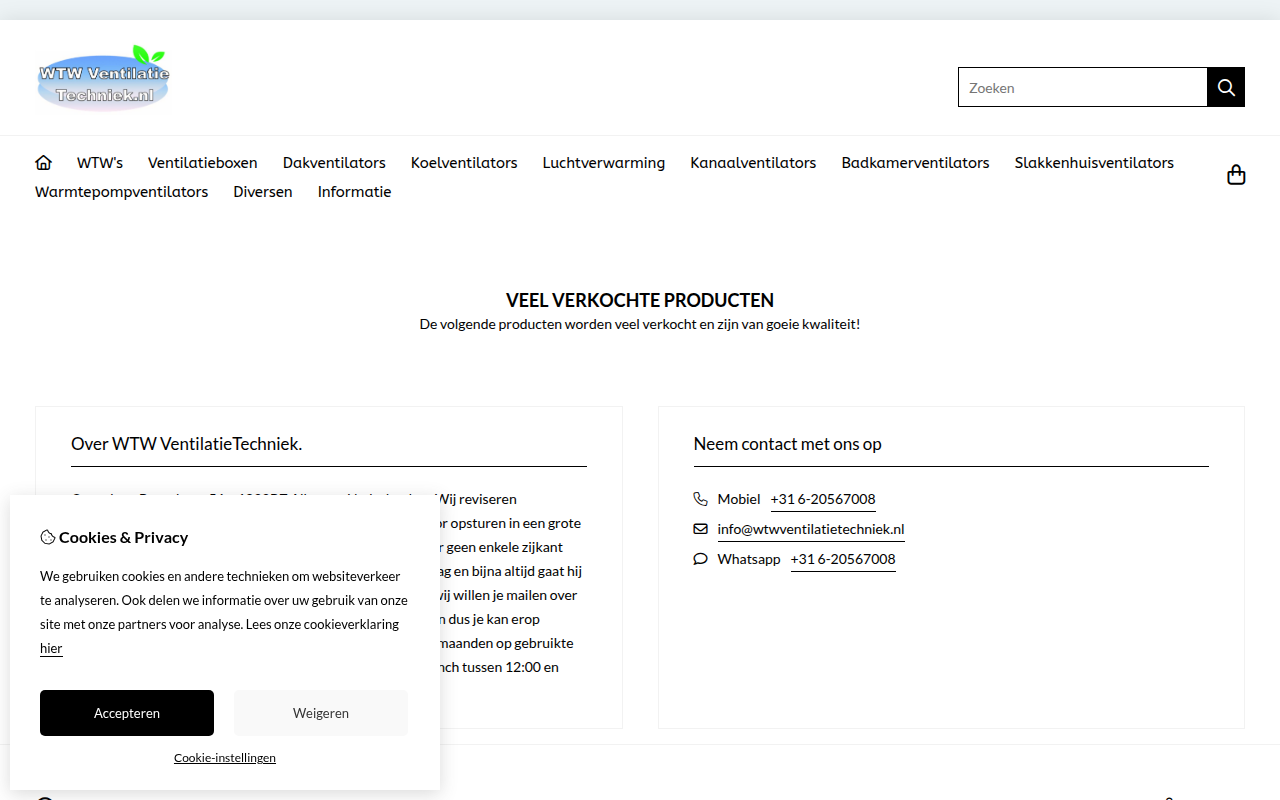
Task: Decline cookies with the Weigeren button
Action: pyautogui.click(x=321, y=713)
